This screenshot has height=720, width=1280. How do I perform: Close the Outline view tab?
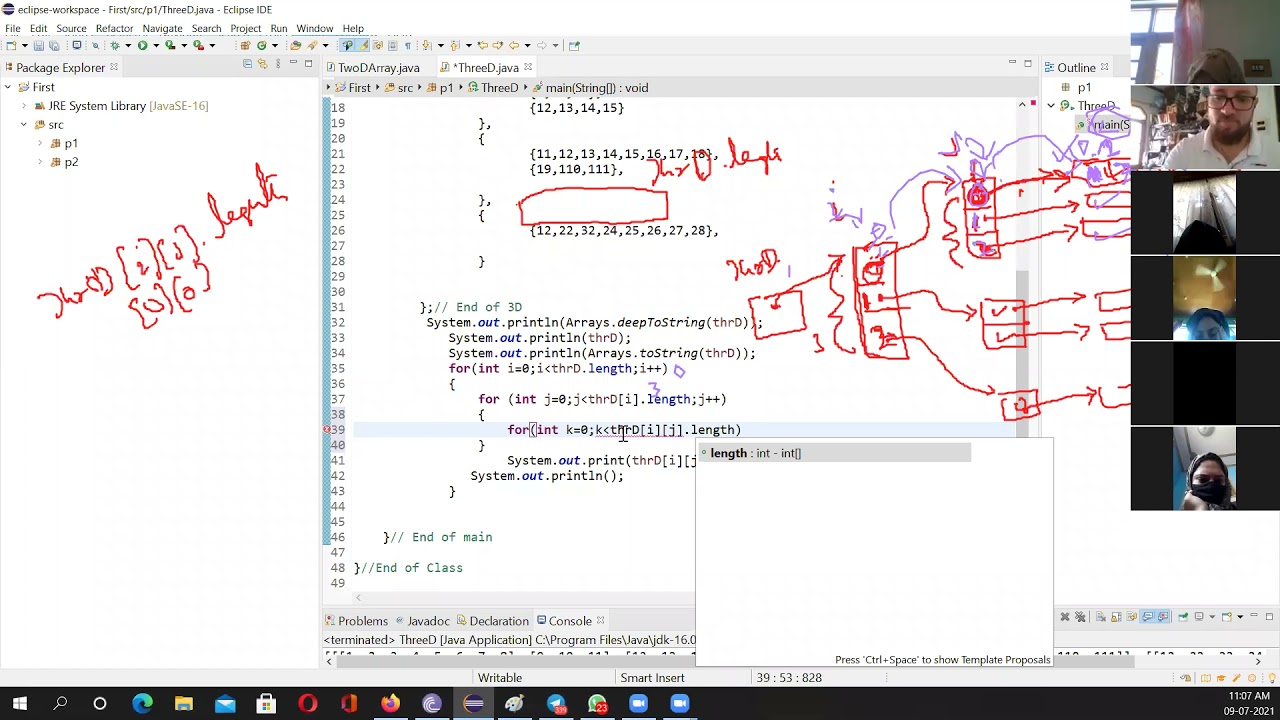point(1104,67)
